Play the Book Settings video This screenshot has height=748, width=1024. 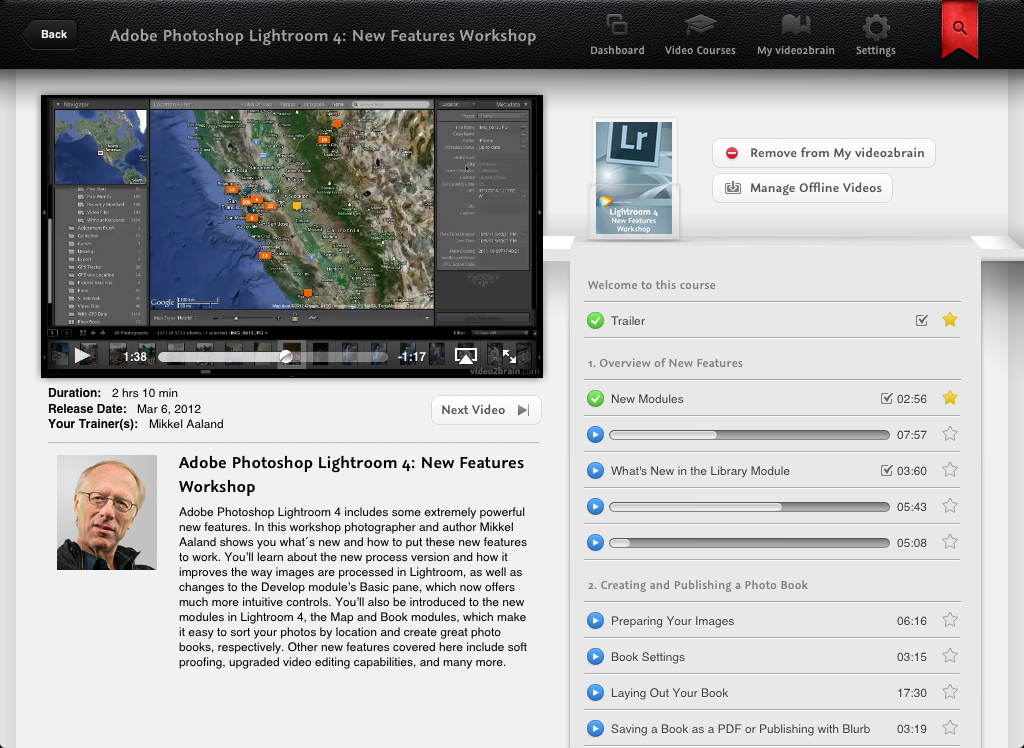[595, 657]
